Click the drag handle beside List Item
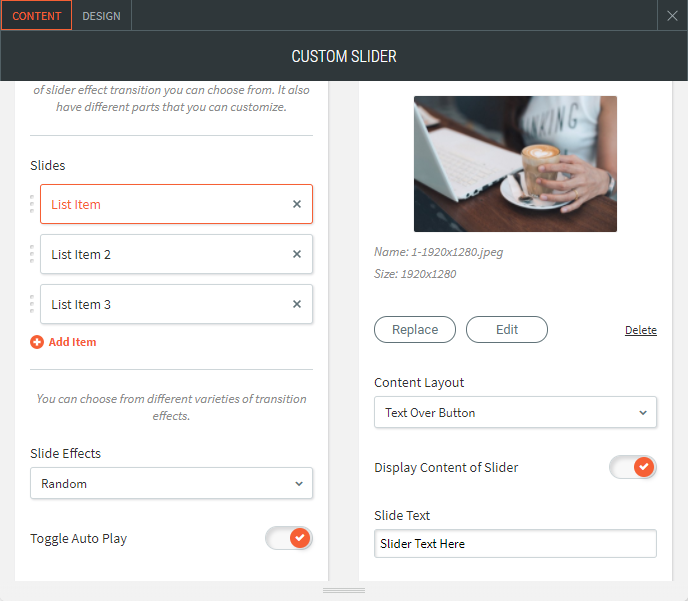 pos(32,204)
